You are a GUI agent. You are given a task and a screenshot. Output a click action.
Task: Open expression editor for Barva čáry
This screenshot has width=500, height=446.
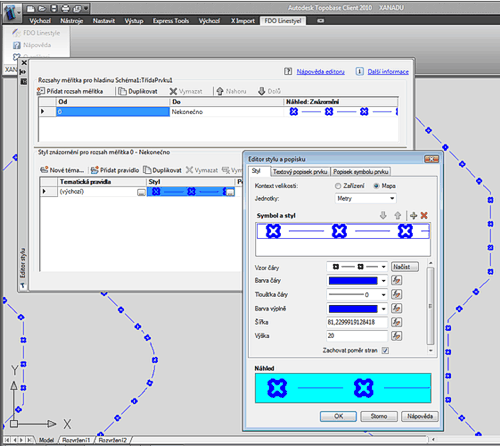396,280
